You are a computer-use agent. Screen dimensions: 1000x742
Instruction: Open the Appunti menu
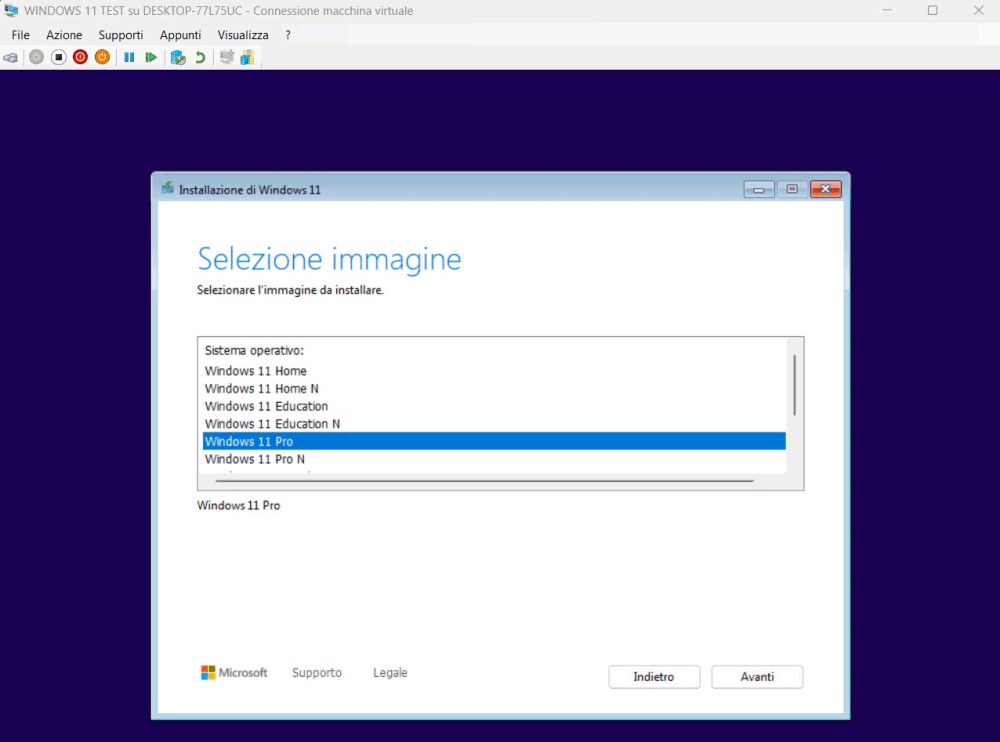point(180,35)
